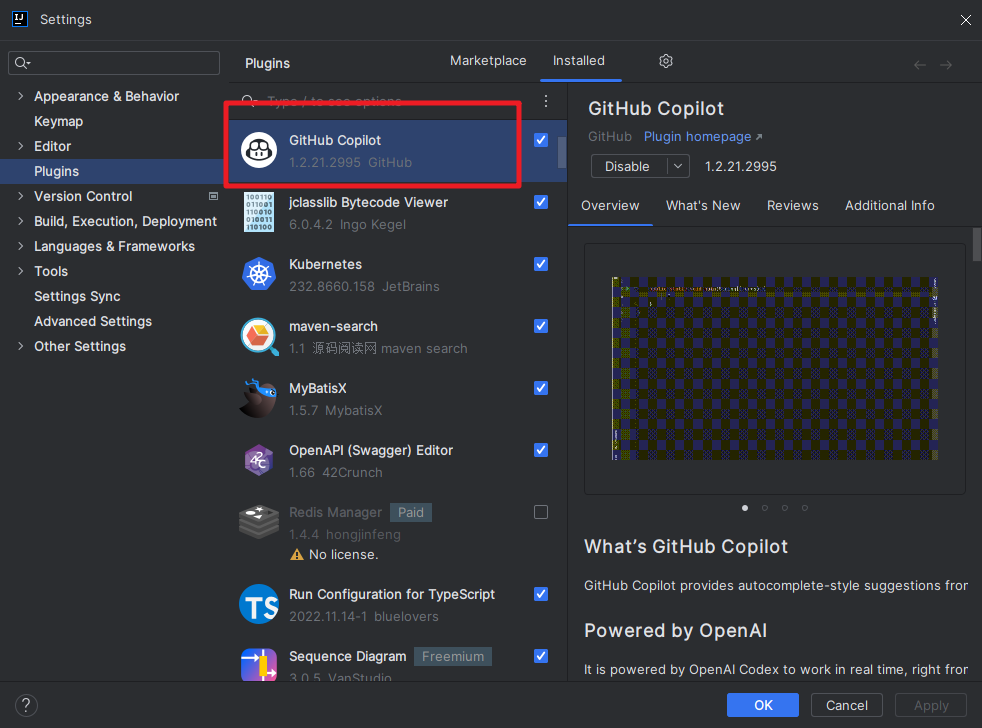The width and height of the screenshot is (982, 728).
Task: Click the No license warning icon
Action: (x=297, y=554)
